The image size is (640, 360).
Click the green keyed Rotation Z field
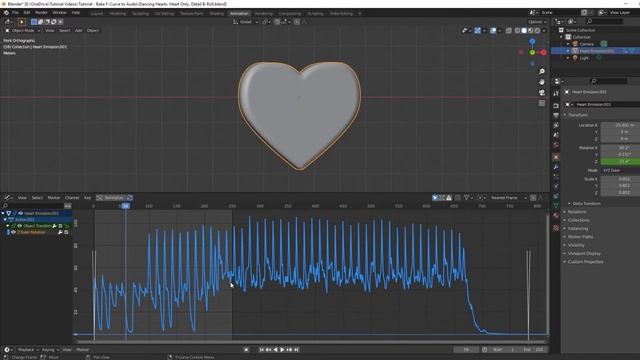coord(620,161)
